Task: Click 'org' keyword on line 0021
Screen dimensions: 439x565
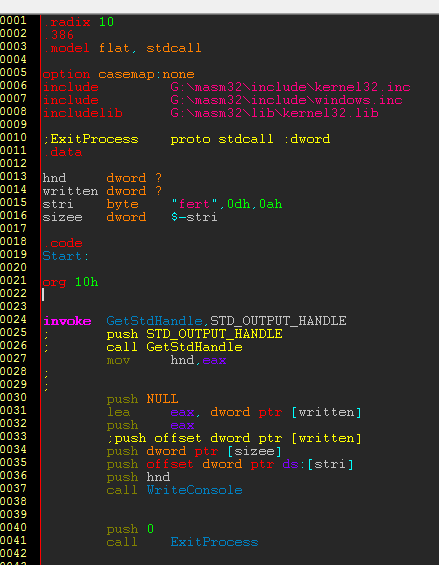Action: click(54, 282)
